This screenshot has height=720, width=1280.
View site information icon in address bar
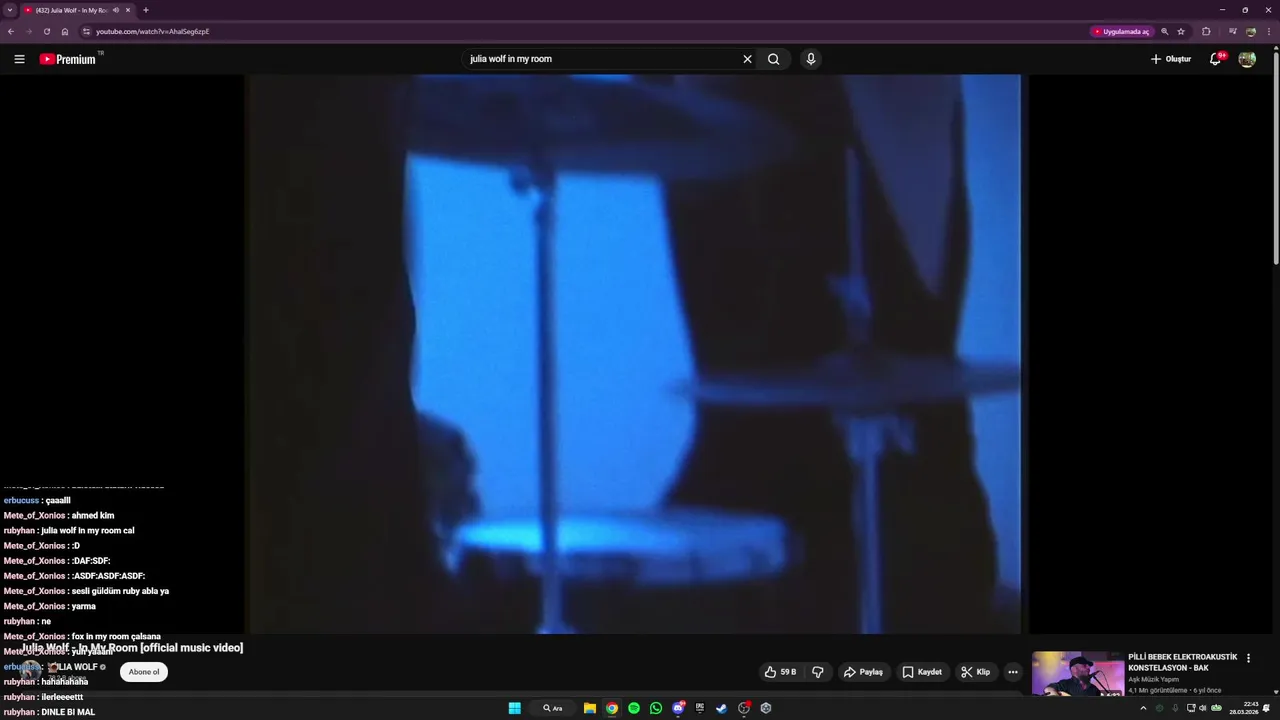pyautogui.click(x=86, y=31)
